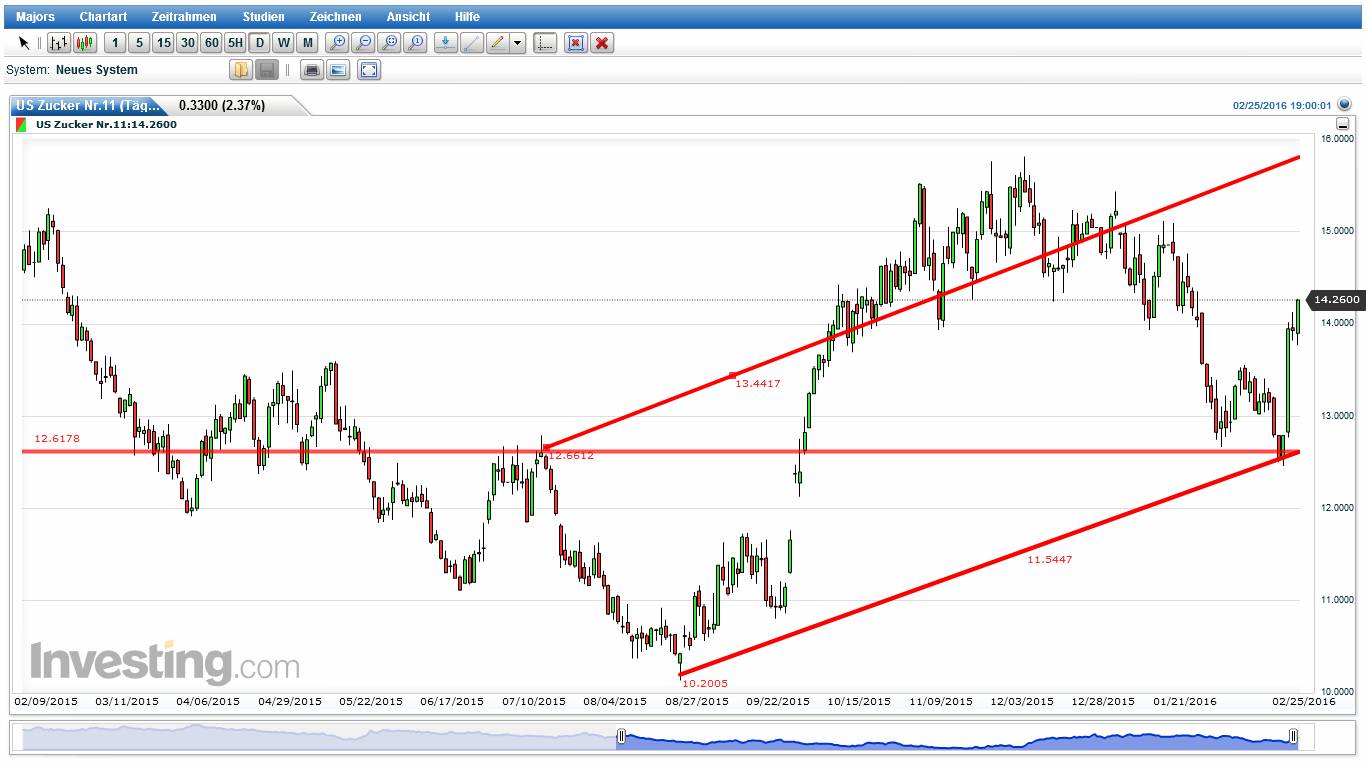Set timeframe to 60 minutes

(x=211, y=43)
